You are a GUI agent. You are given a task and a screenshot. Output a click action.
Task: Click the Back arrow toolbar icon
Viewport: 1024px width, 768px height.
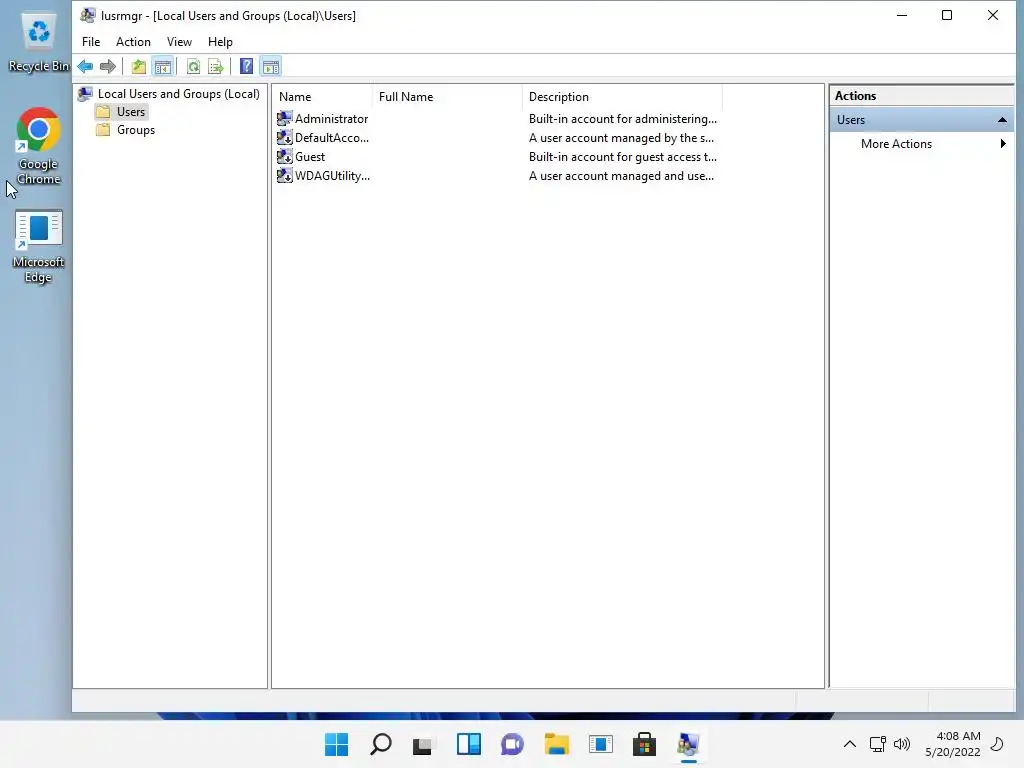click(85, 66)
